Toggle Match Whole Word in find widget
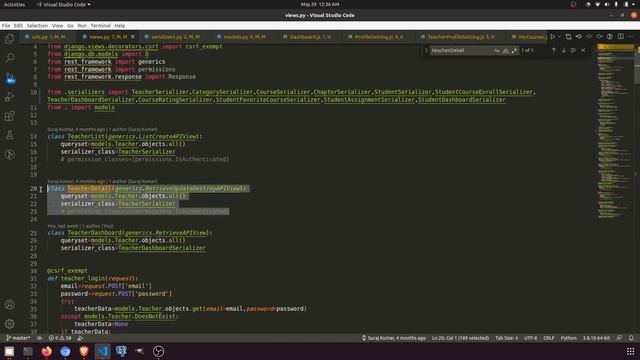This screenshot has width=640, height=360. pyautogui.click(x=505, y=50)
